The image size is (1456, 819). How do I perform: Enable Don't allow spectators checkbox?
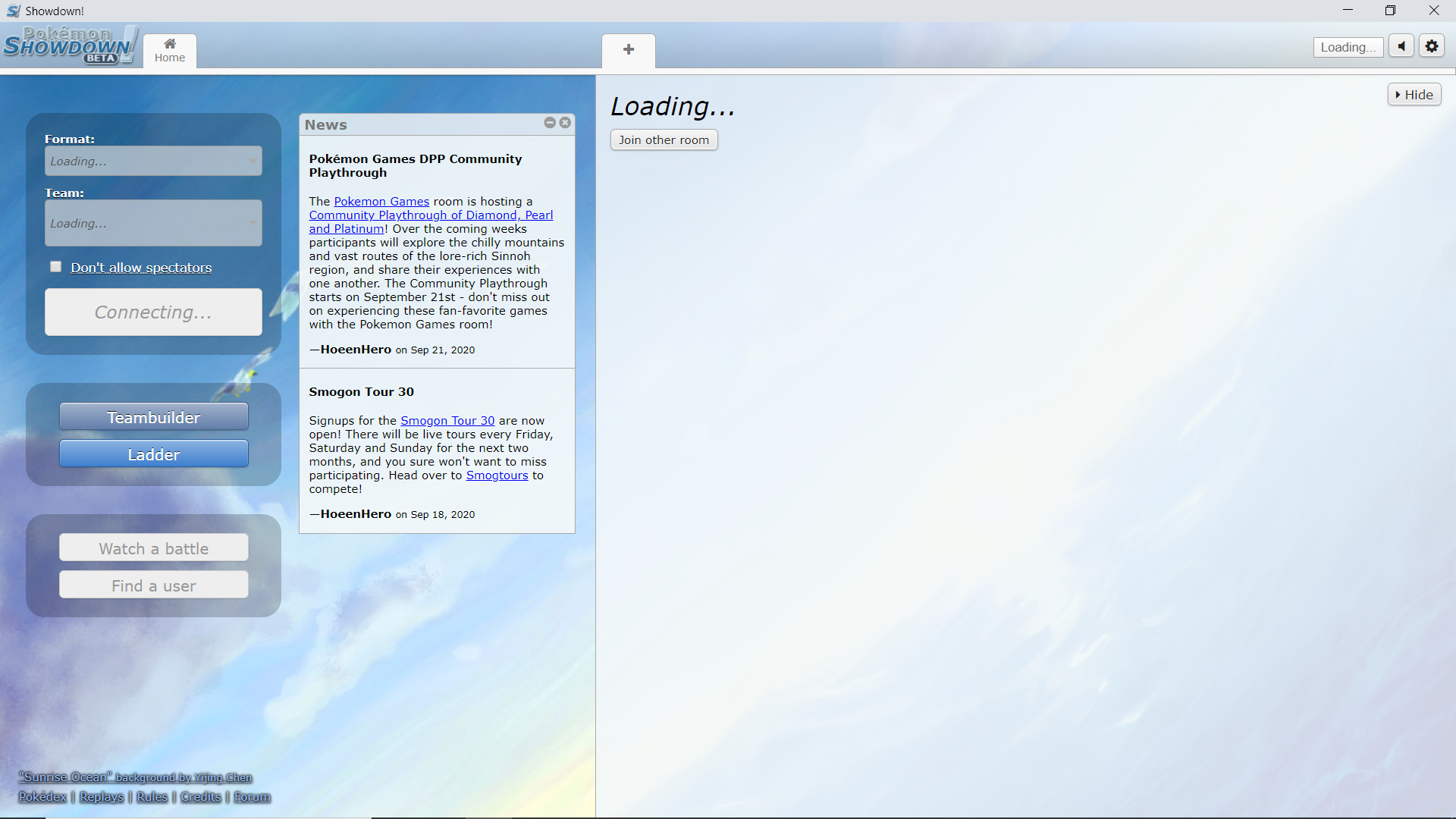(55, 266)
